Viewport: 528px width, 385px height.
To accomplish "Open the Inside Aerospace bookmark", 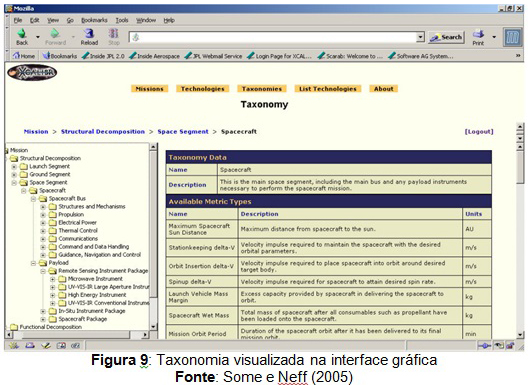I will click(x=155, y=56).
